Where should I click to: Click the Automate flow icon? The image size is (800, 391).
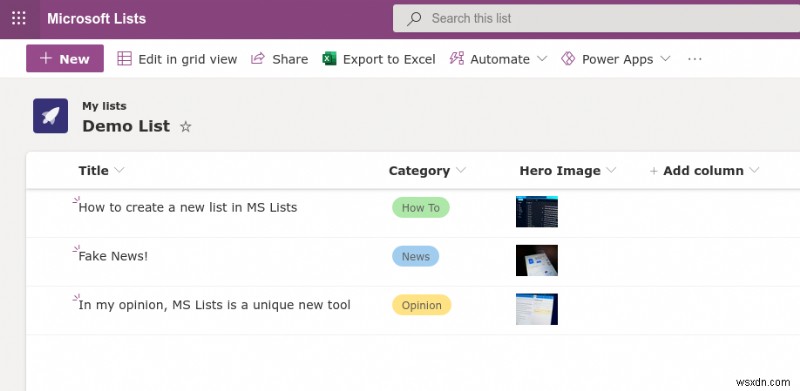[x=456, y=59]
